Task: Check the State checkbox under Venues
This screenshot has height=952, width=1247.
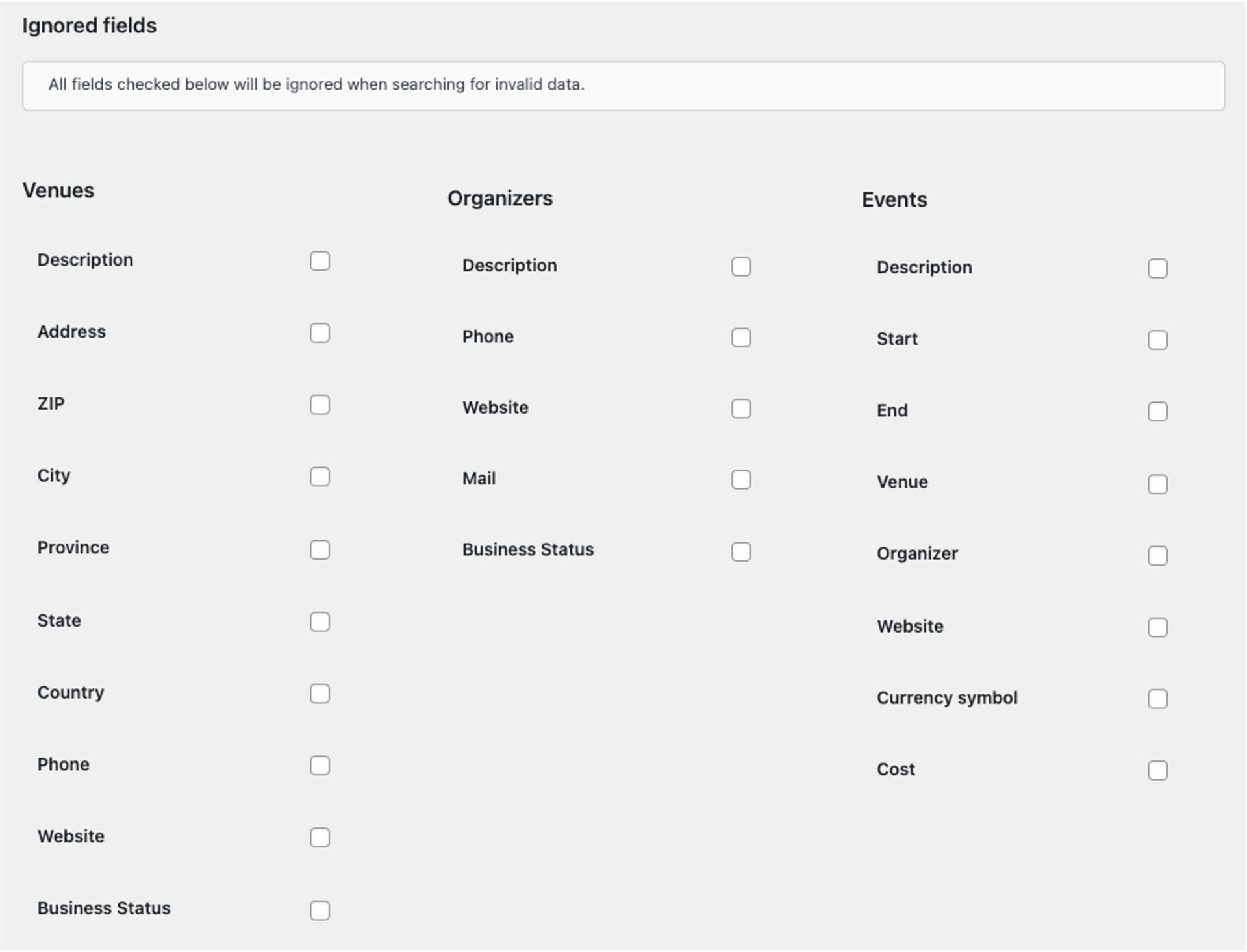Action: point(320,622)
